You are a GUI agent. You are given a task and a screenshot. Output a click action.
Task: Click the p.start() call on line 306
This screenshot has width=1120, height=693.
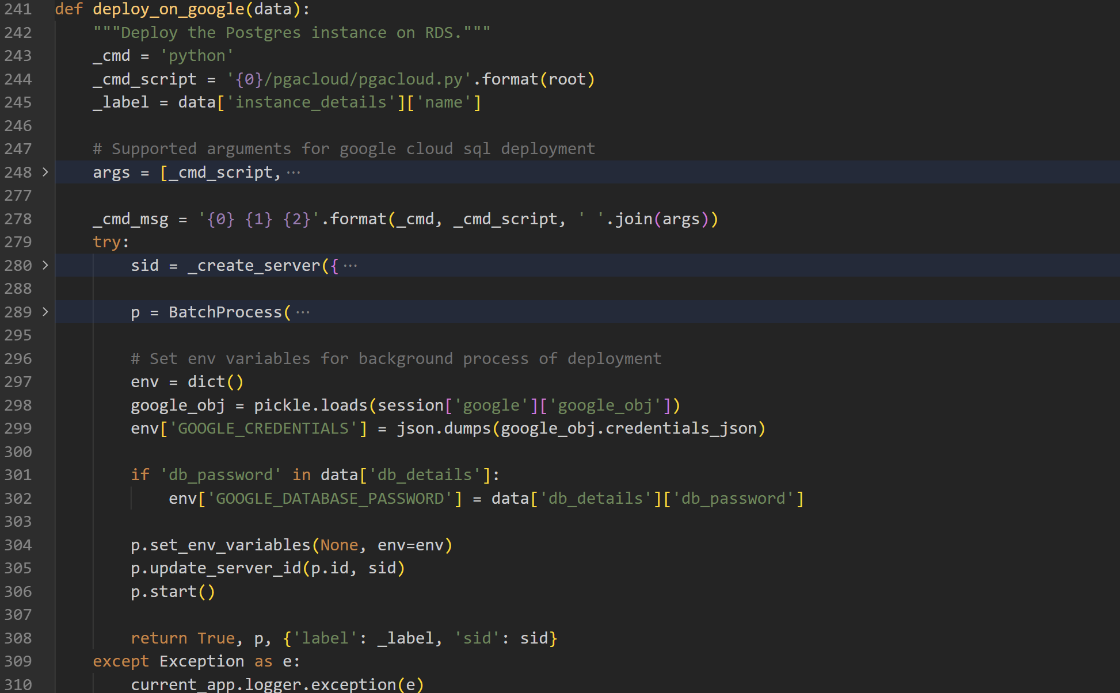(173, 591)
